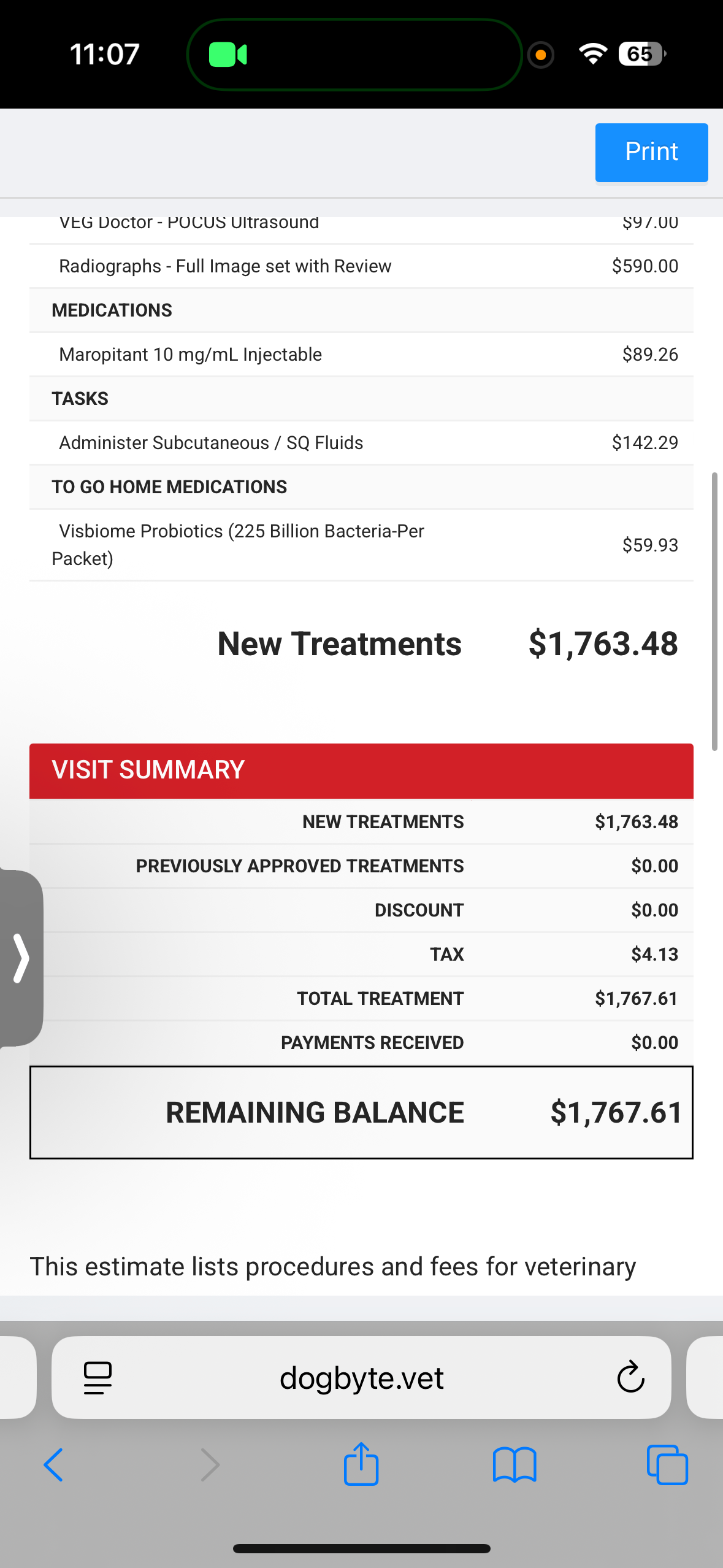Tap the orange microphone indicator dot
723x1568 pixels.
click(x=540, y=55)
